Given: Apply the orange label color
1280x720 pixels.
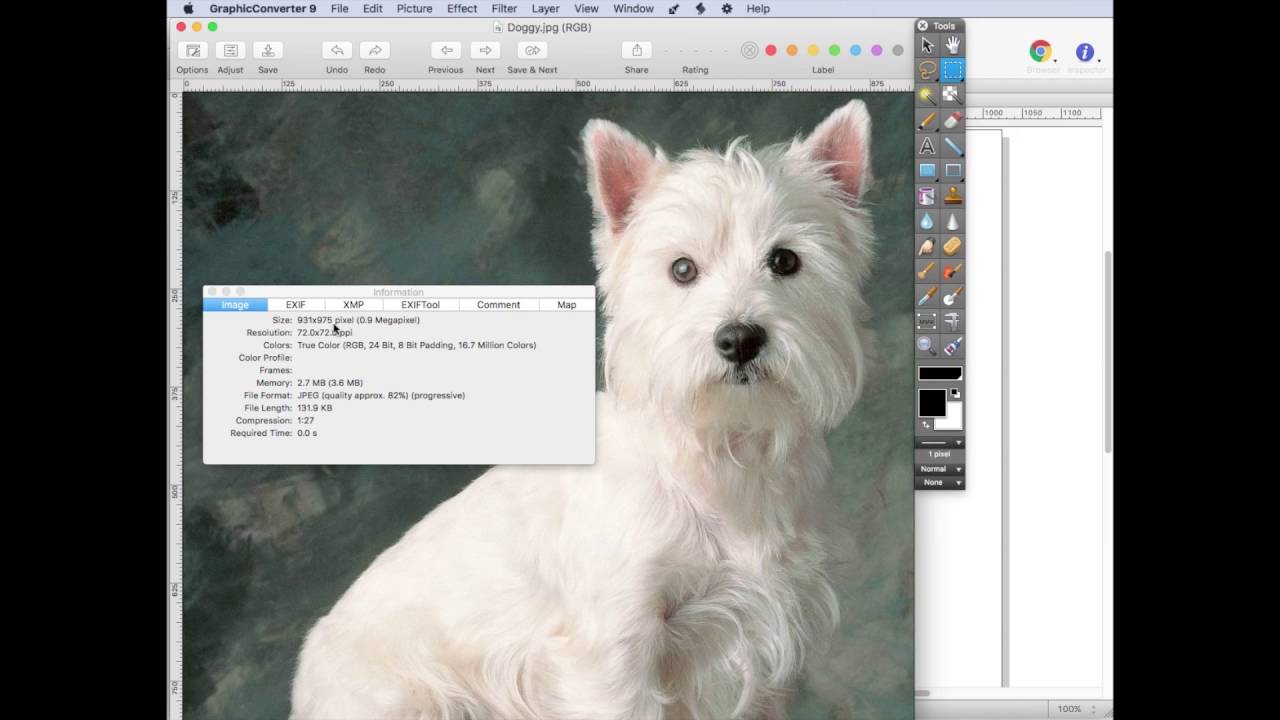Looking at the screenshot, I should click(x=792, y=50).
